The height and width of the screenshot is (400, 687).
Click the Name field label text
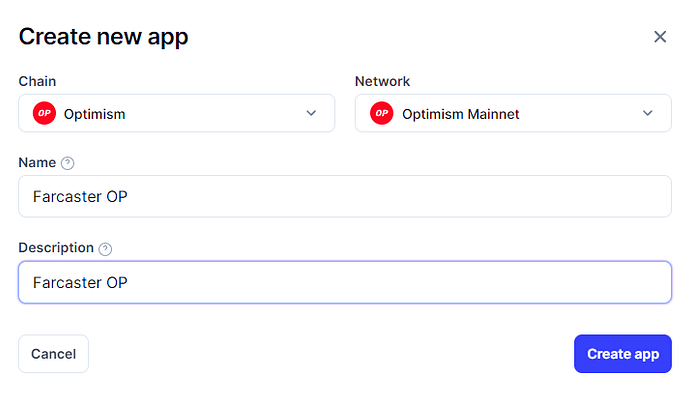click(37, 163)
